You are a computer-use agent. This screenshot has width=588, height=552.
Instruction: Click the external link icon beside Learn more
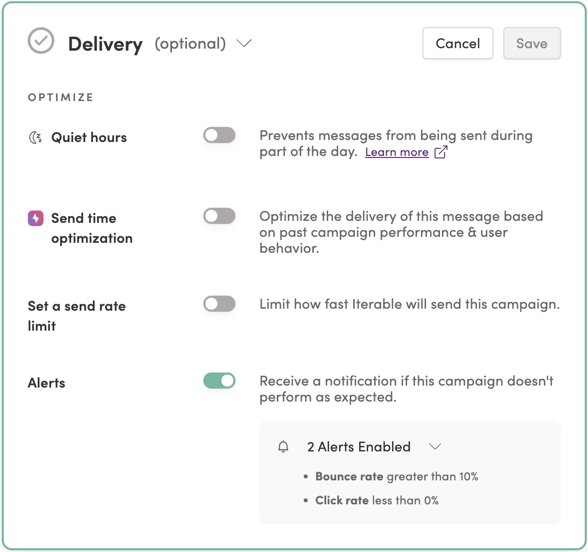click(441, 152)
